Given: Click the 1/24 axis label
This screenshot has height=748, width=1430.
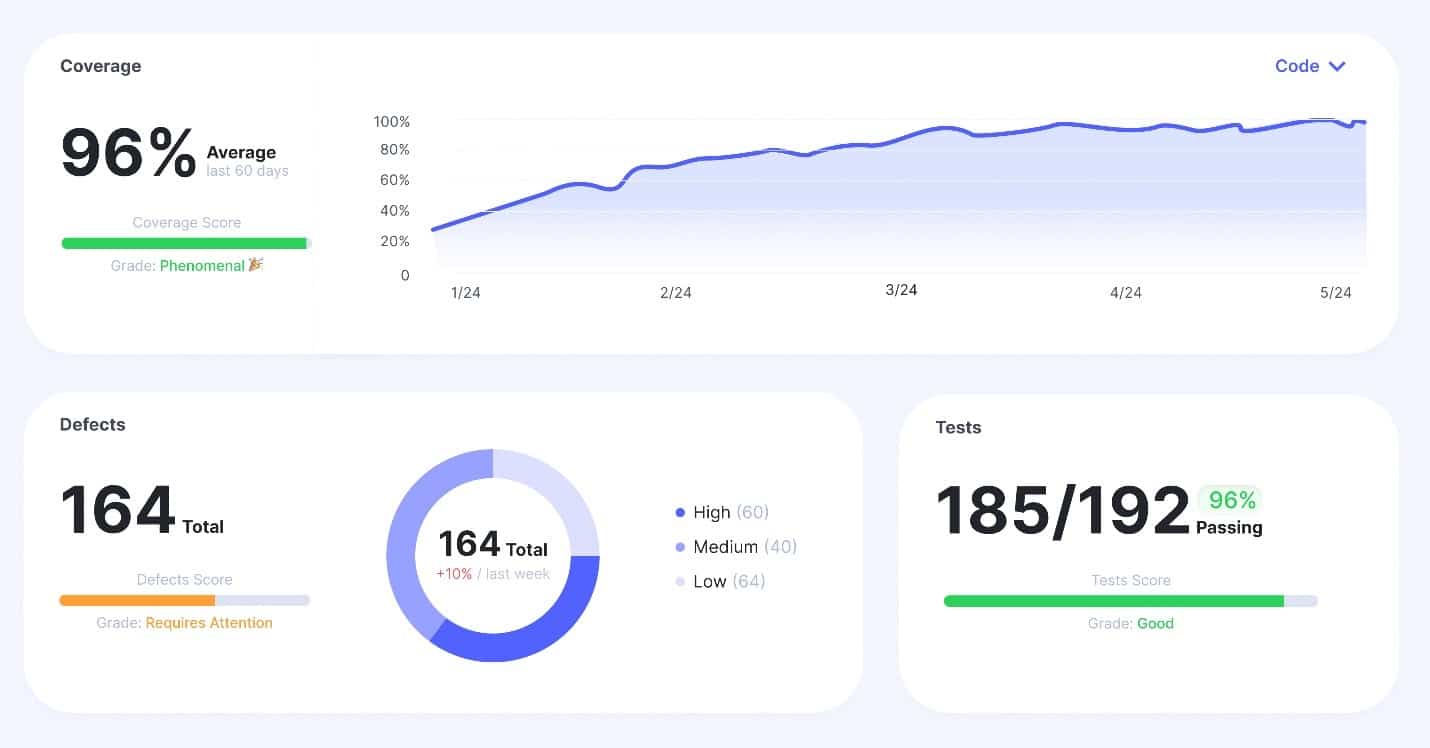Looking at the screenshot, I should coord(465,292).
